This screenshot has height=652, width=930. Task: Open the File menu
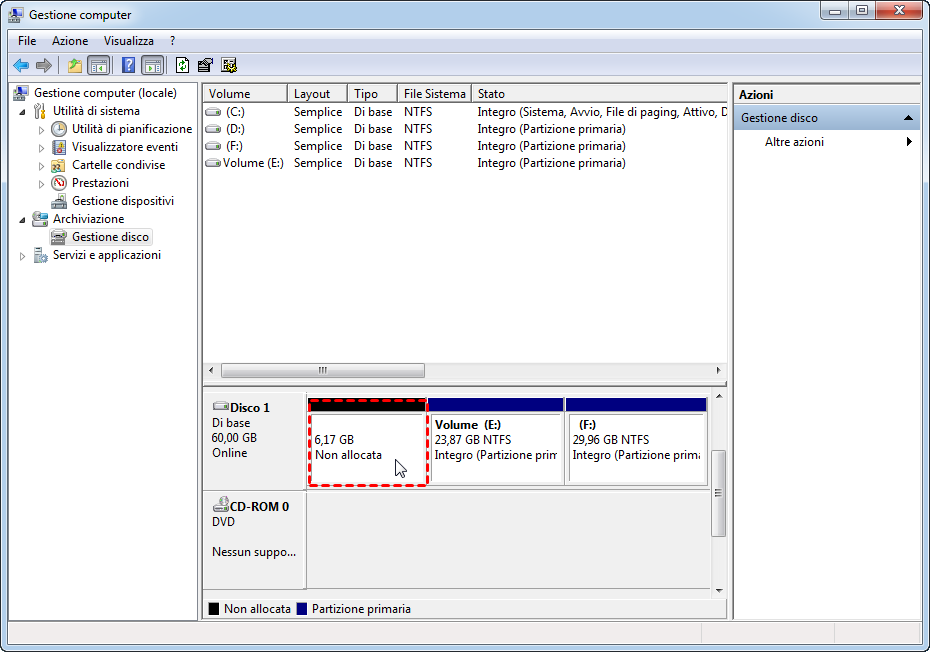point(27,41)
